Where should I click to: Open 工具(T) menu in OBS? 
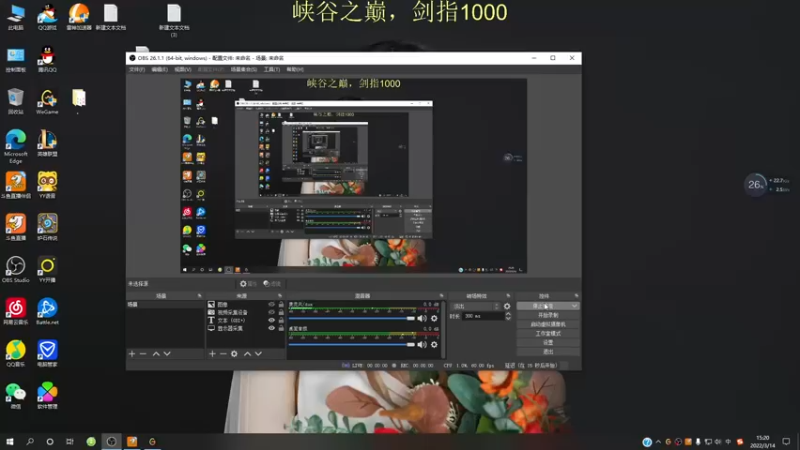pos(271,69)
